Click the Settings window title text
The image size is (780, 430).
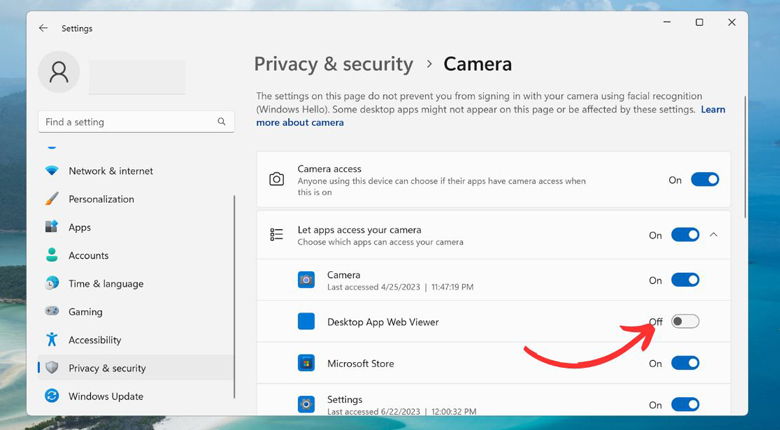coord(77,28)
